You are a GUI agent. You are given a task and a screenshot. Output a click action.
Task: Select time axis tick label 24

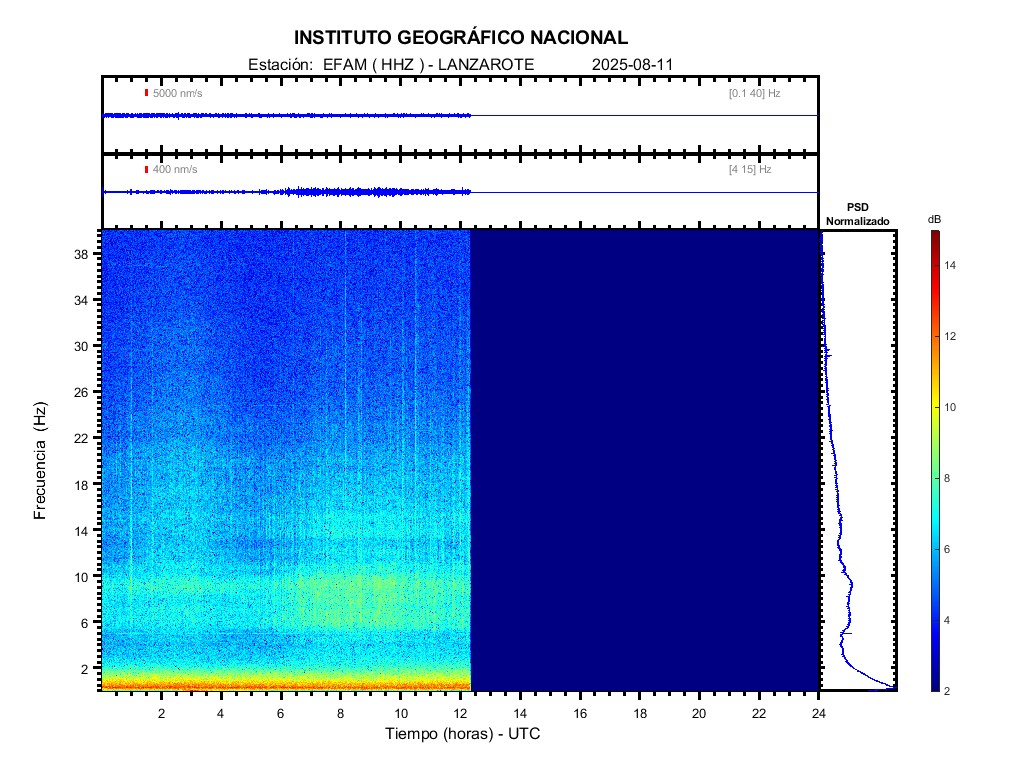(818, 714)
